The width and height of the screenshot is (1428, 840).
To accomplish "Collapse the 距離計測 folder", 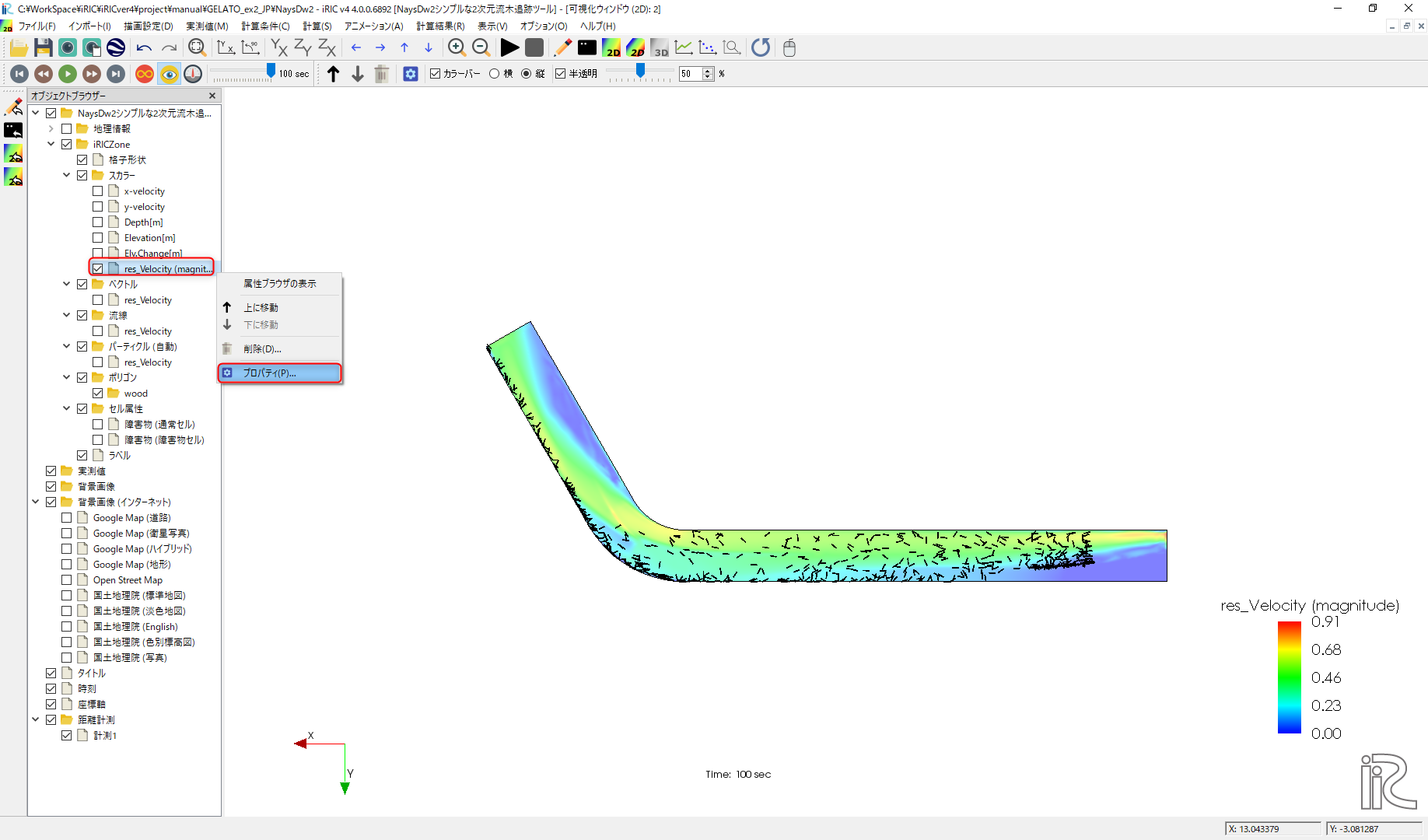I will (35, 719).
